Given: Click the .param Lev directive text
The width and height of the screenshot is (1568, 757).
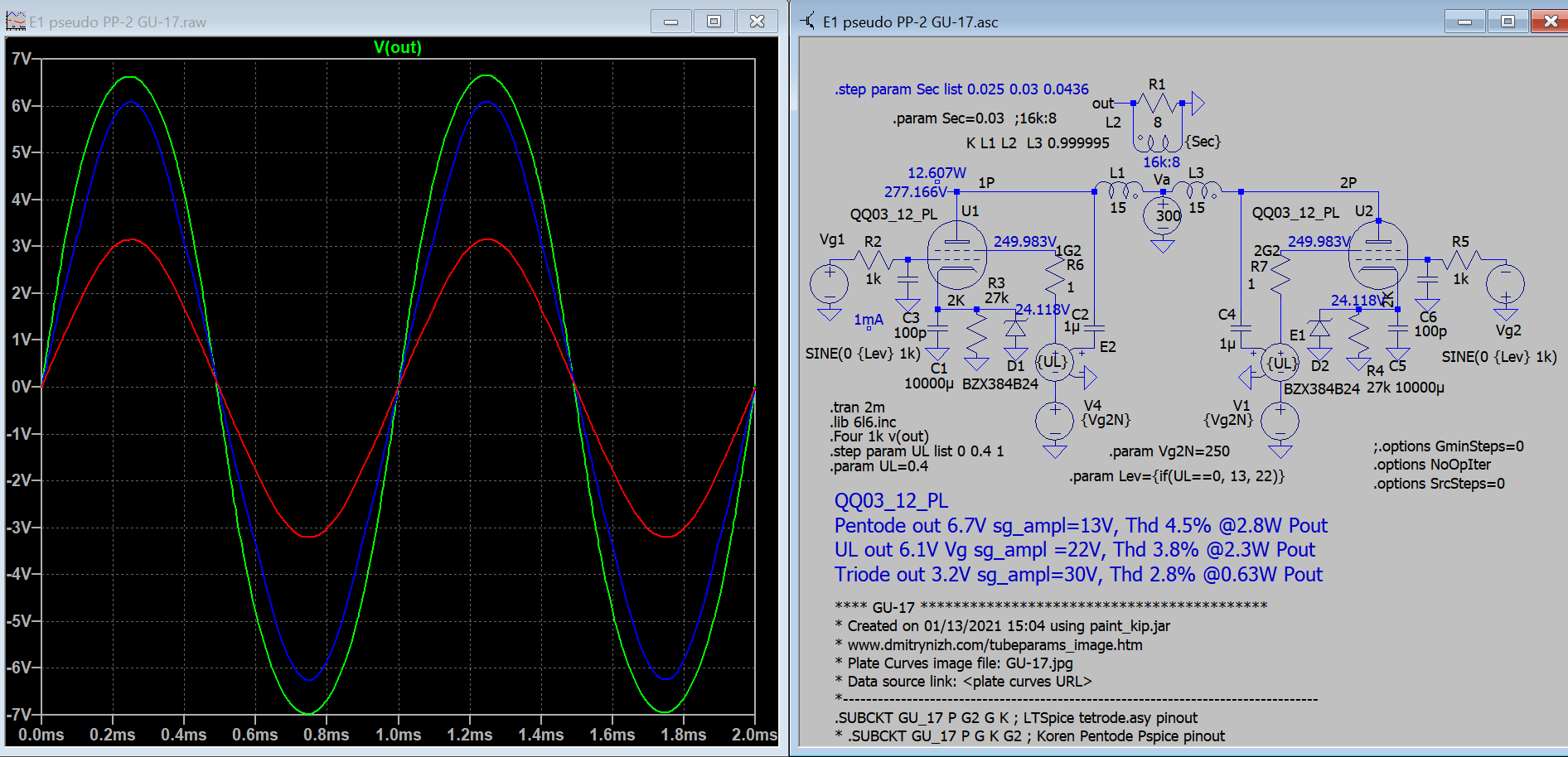Looking at the screenshot, I should (1177, 476).
